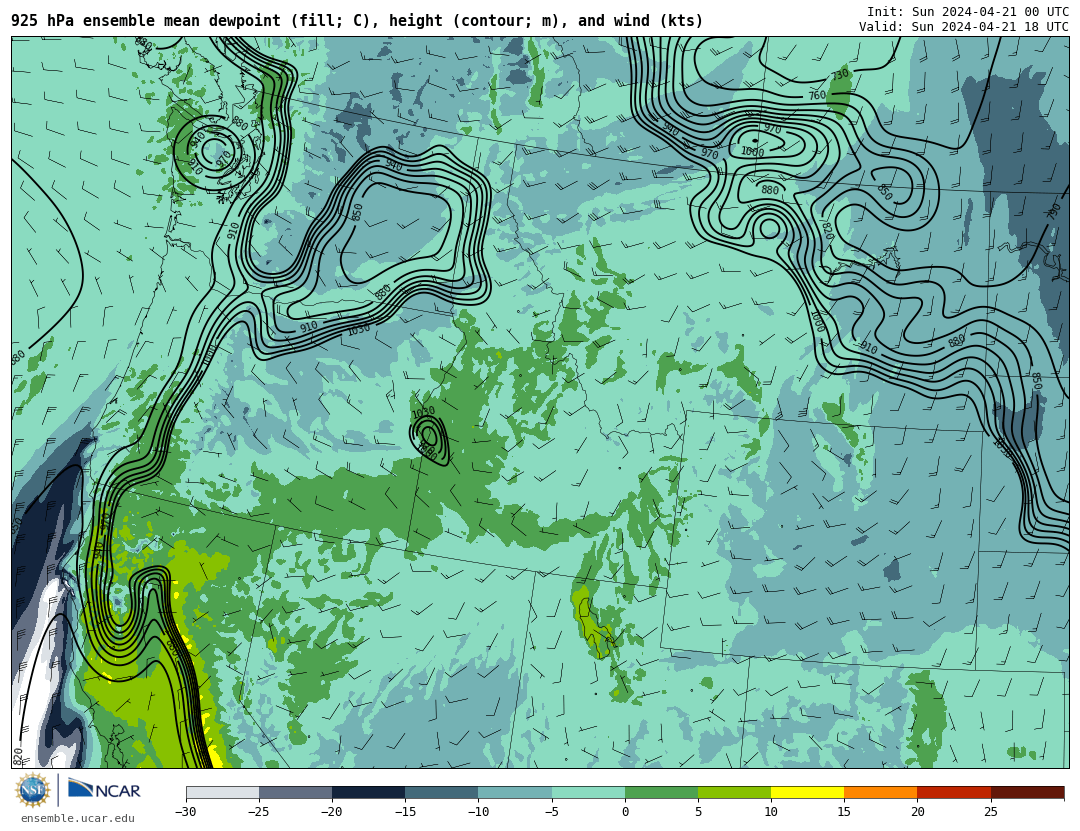
Task: Pick the green 0 to 5 colorbar segment
Action: pos(661,792)
